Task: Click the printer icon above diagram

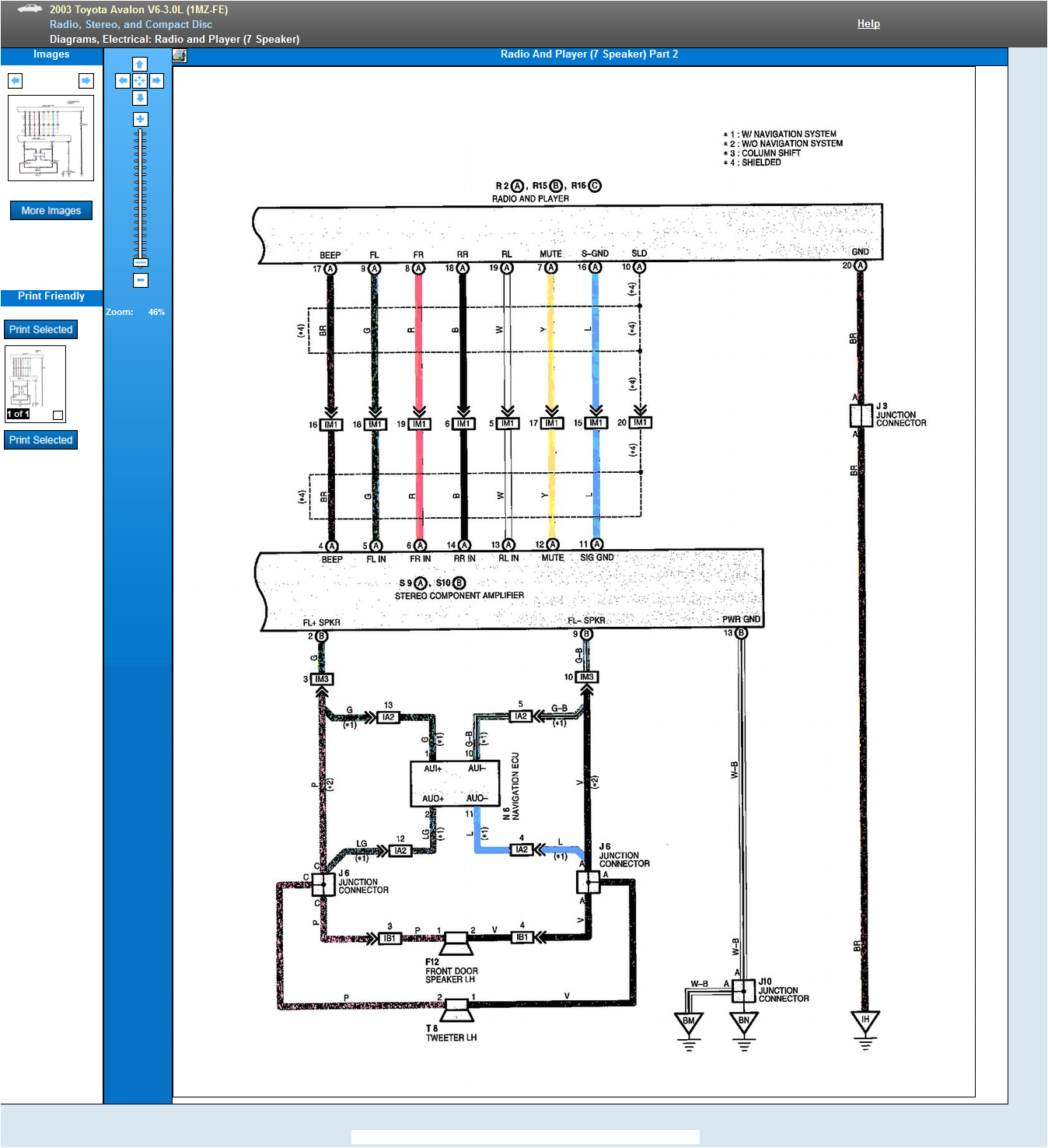Action: pyautogui.click(x=180, y=55)
